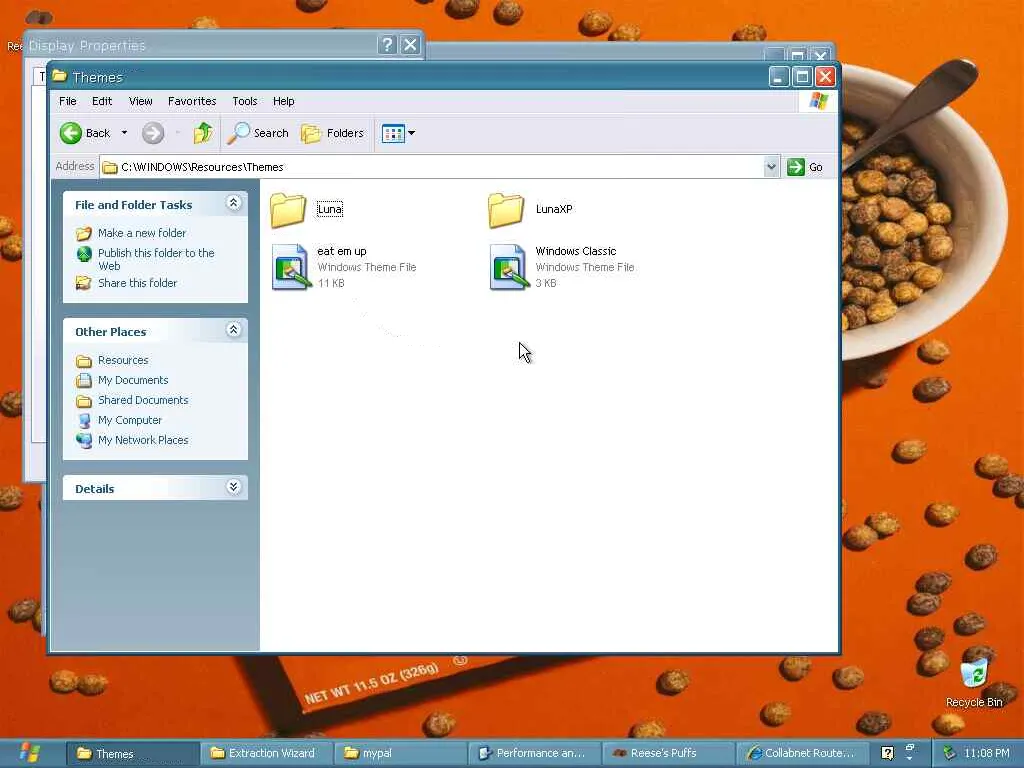Click the Windows flag logo in menu bar
Viewport: 1024px width, 768px height.
(x=818, y=101)
